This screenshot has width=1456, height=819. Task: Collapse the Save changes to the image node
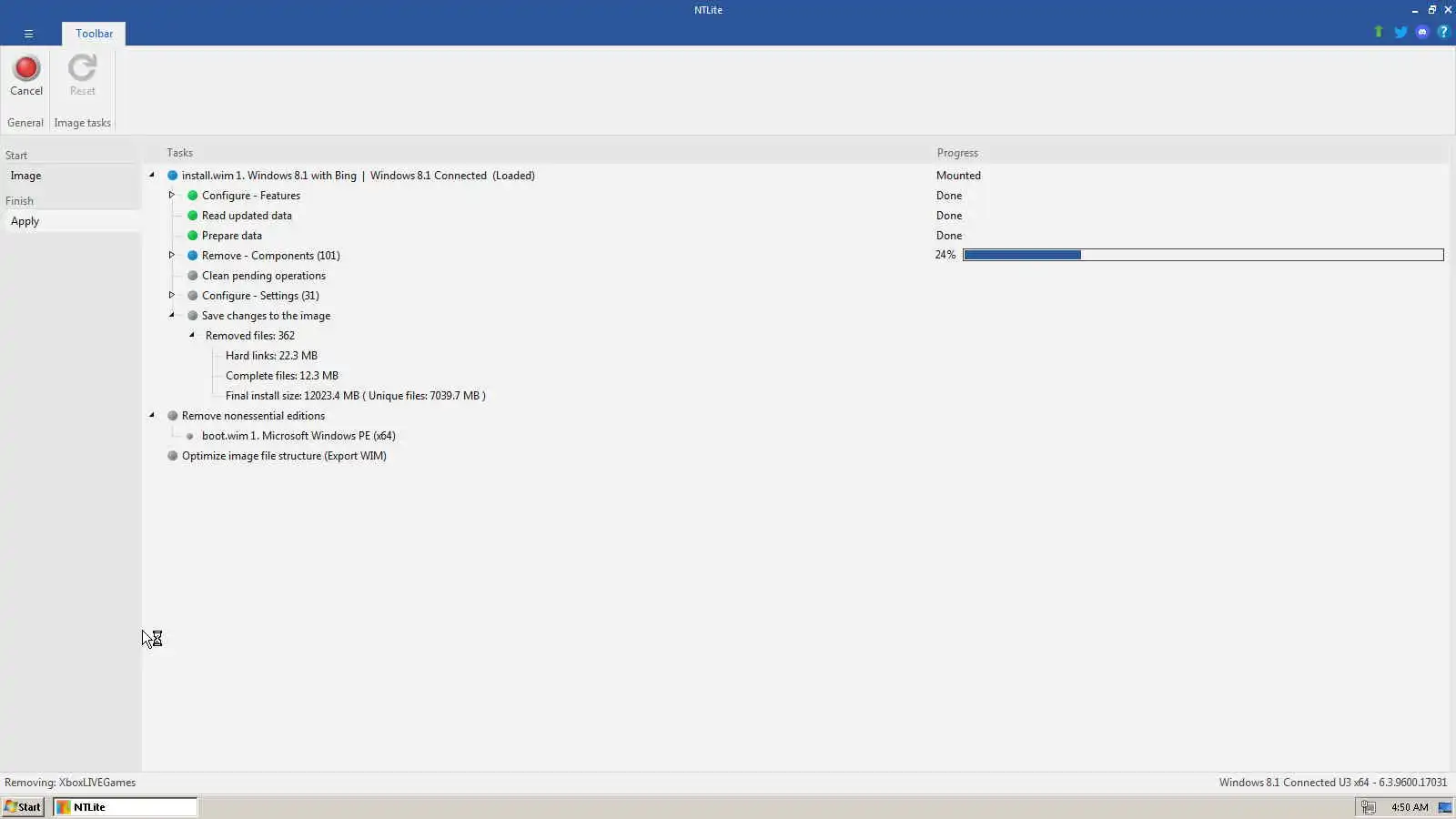(x=171, y=315)
